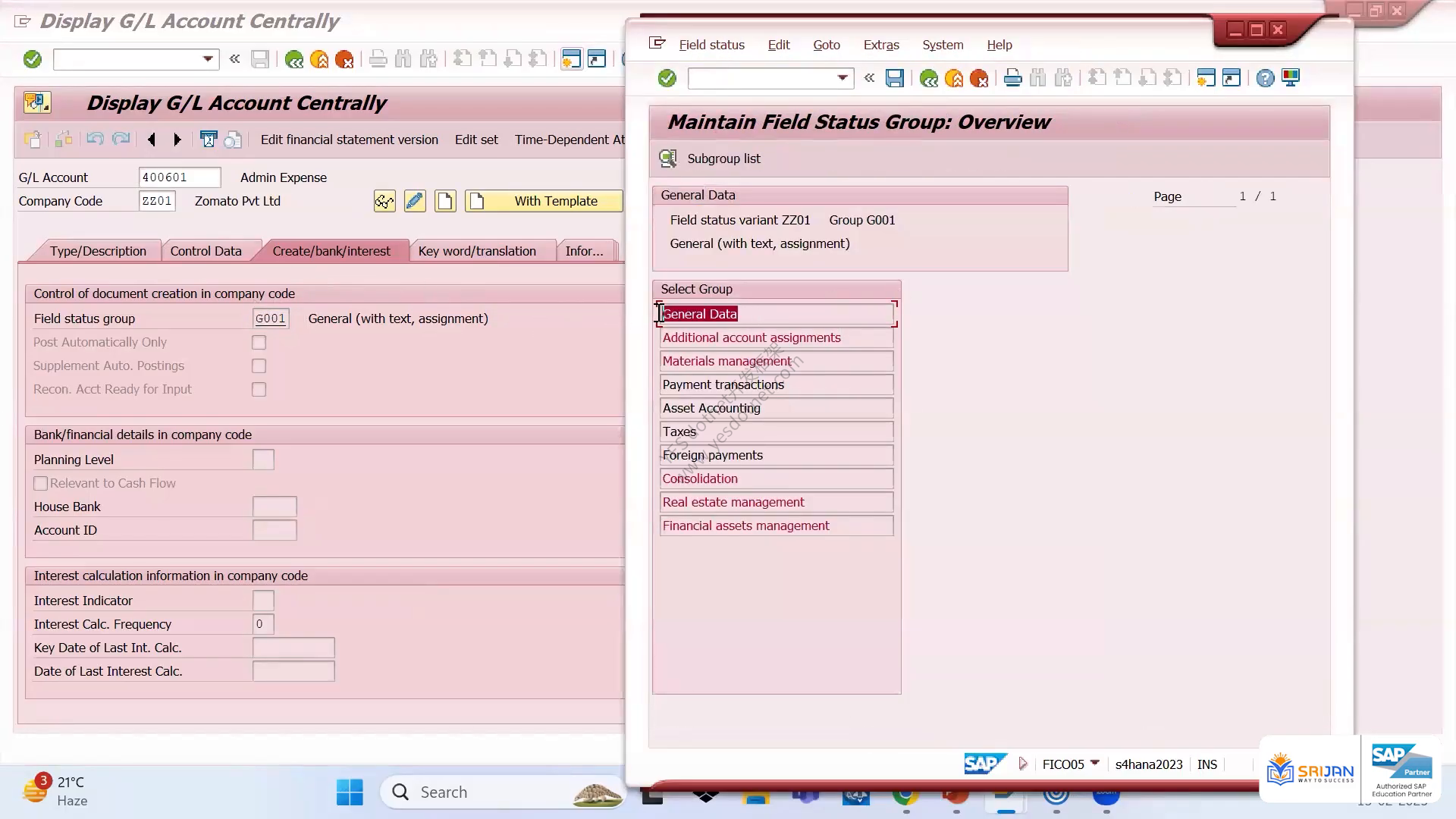Screen dimensions: 1456x819
Task: Click green Enter checkmark in G/L Account window
Action: point(32,59)
